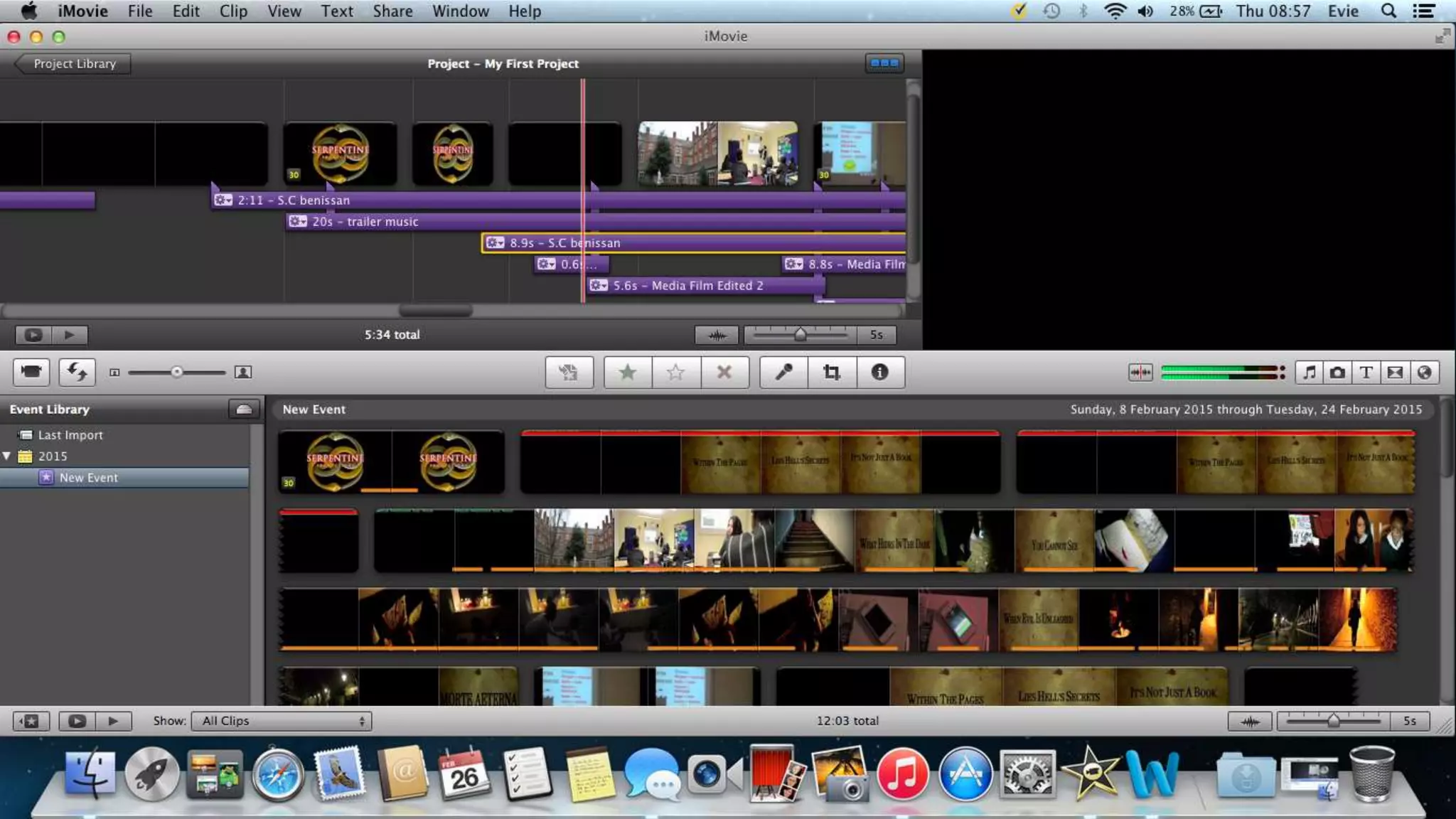Viewport: 1456px width, 819px height.
Task: Open the music and sound effects browser
Action: click(x=1309, y=372)
